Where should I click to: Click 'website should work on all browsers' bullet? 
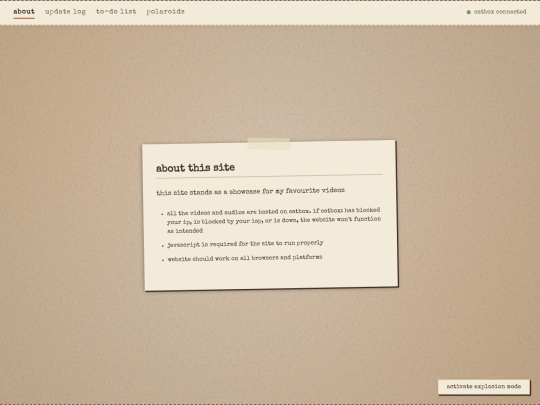click(245, 258)
